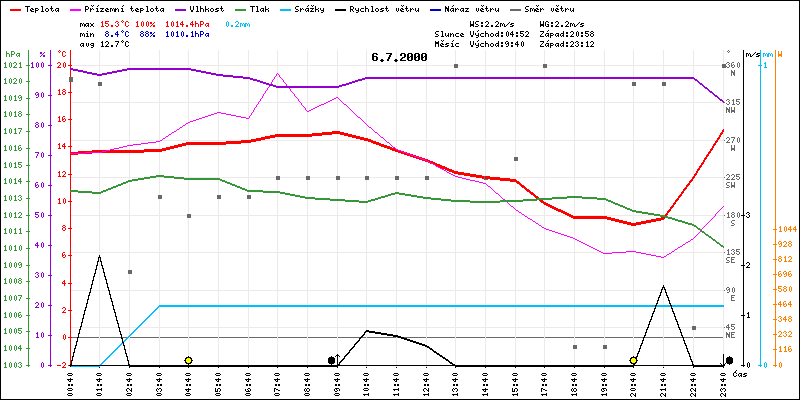This screenshot has width=800, height=400.
Task: Click the red Teplota legend line
Action: [x=13, y=7]
